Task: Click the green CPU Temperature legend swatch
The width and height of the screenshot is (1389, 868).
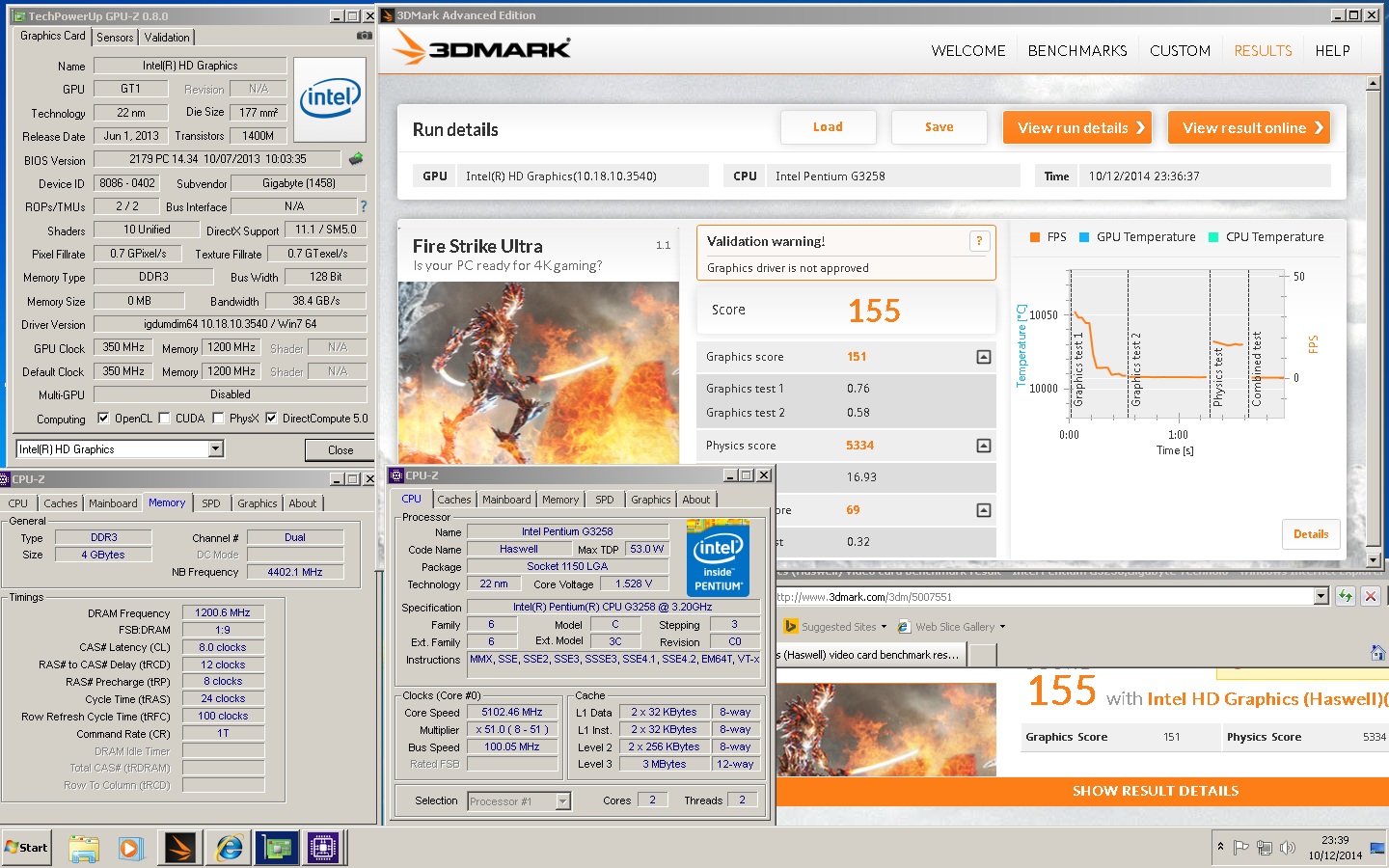Action: pos(1213,237)
